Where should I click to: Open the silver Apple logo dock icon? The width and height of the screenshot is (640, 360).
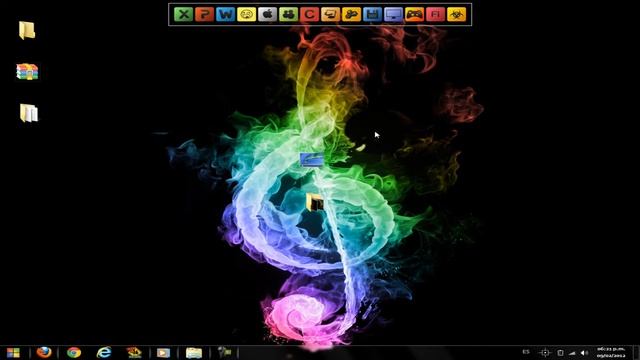(267, 14)
